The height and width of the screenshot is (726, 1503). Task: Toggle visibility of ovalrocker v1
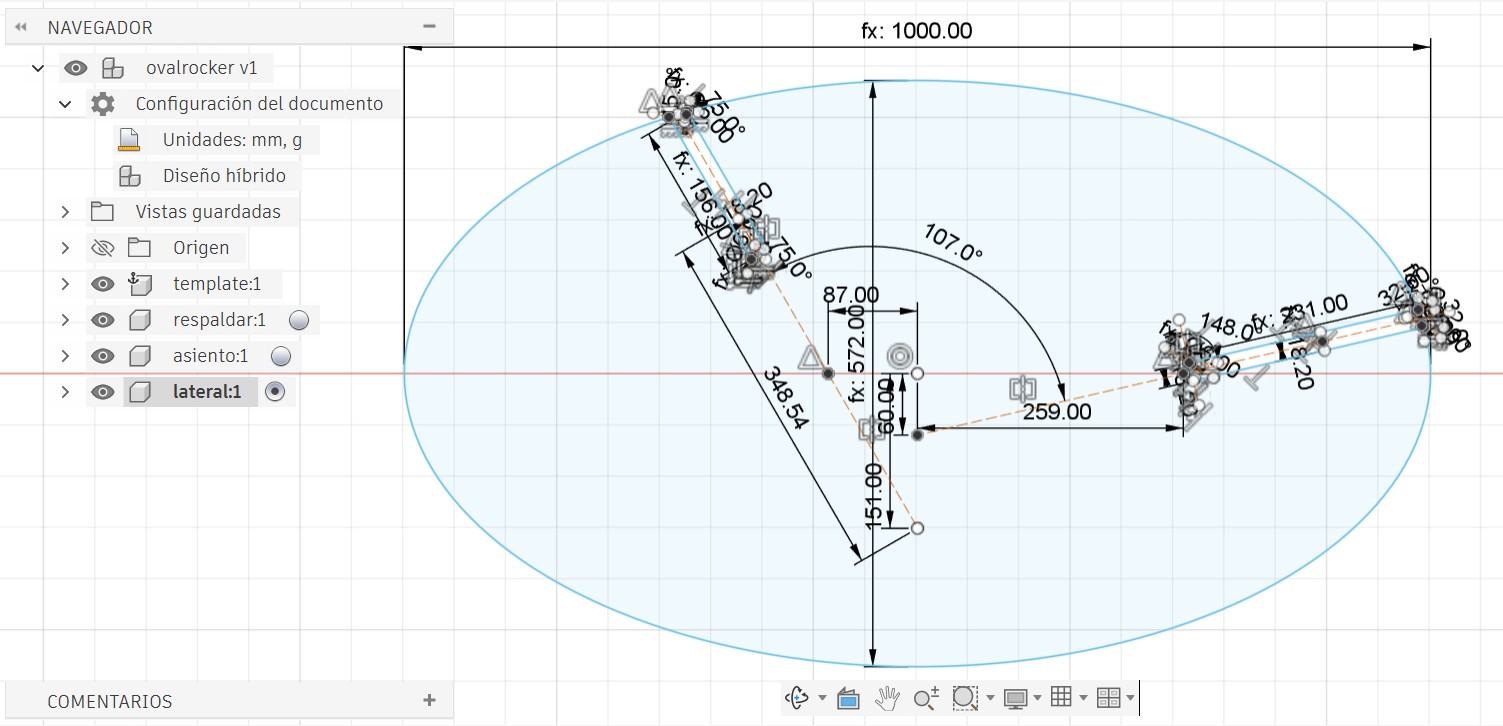[x=75, y=68]
